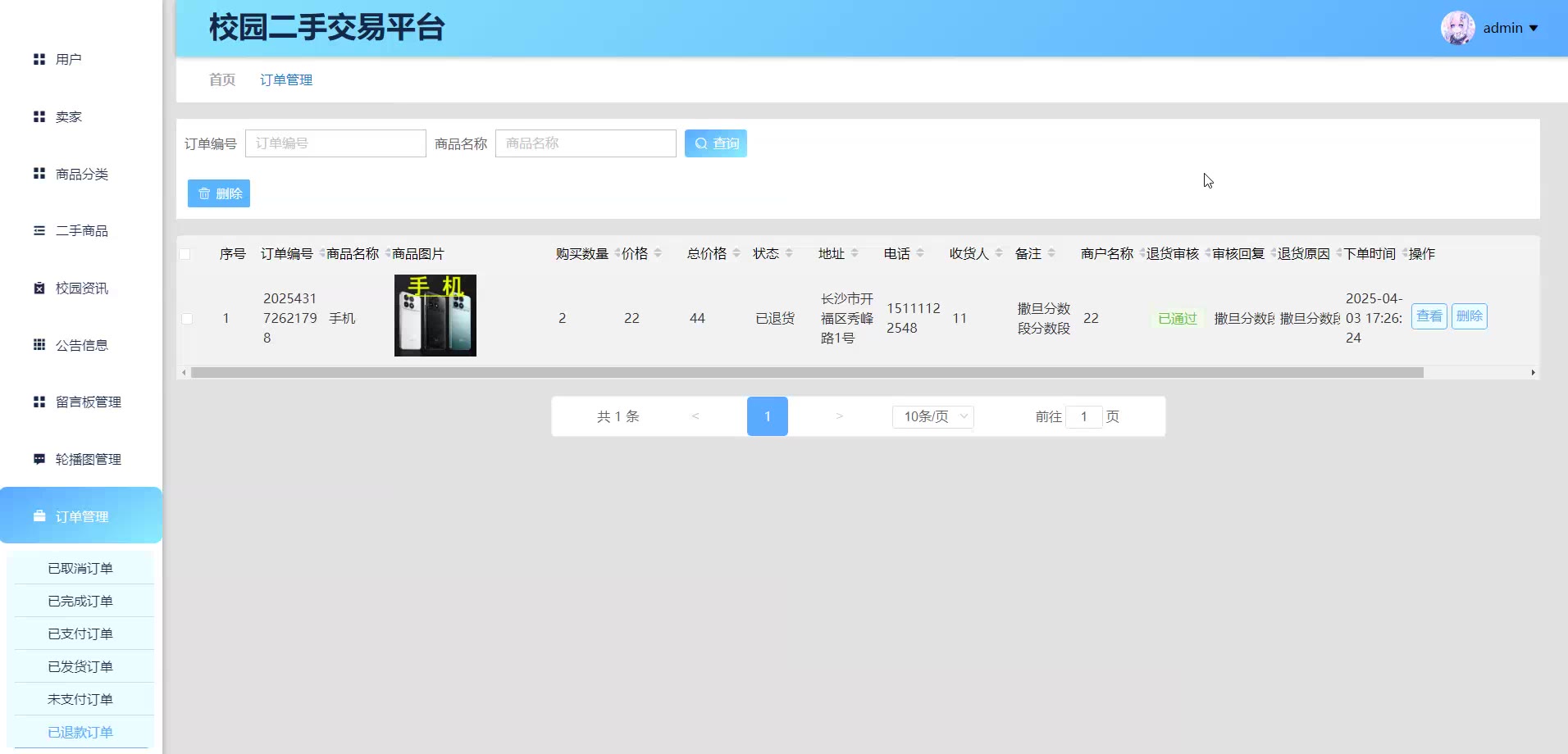Focus the 订单编号 search field
The width and height of the screenshot is (1568, 754).
(x=335, y=143)
